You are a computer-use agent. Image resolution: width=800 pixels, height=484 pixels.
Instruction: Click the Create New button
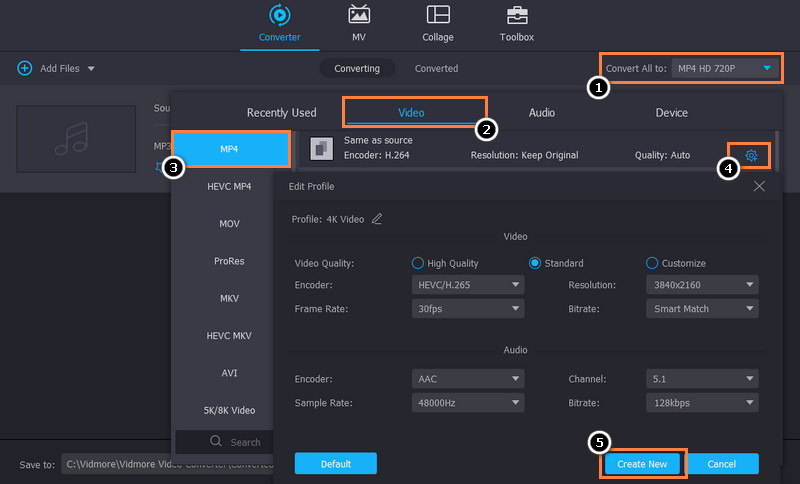642,464
